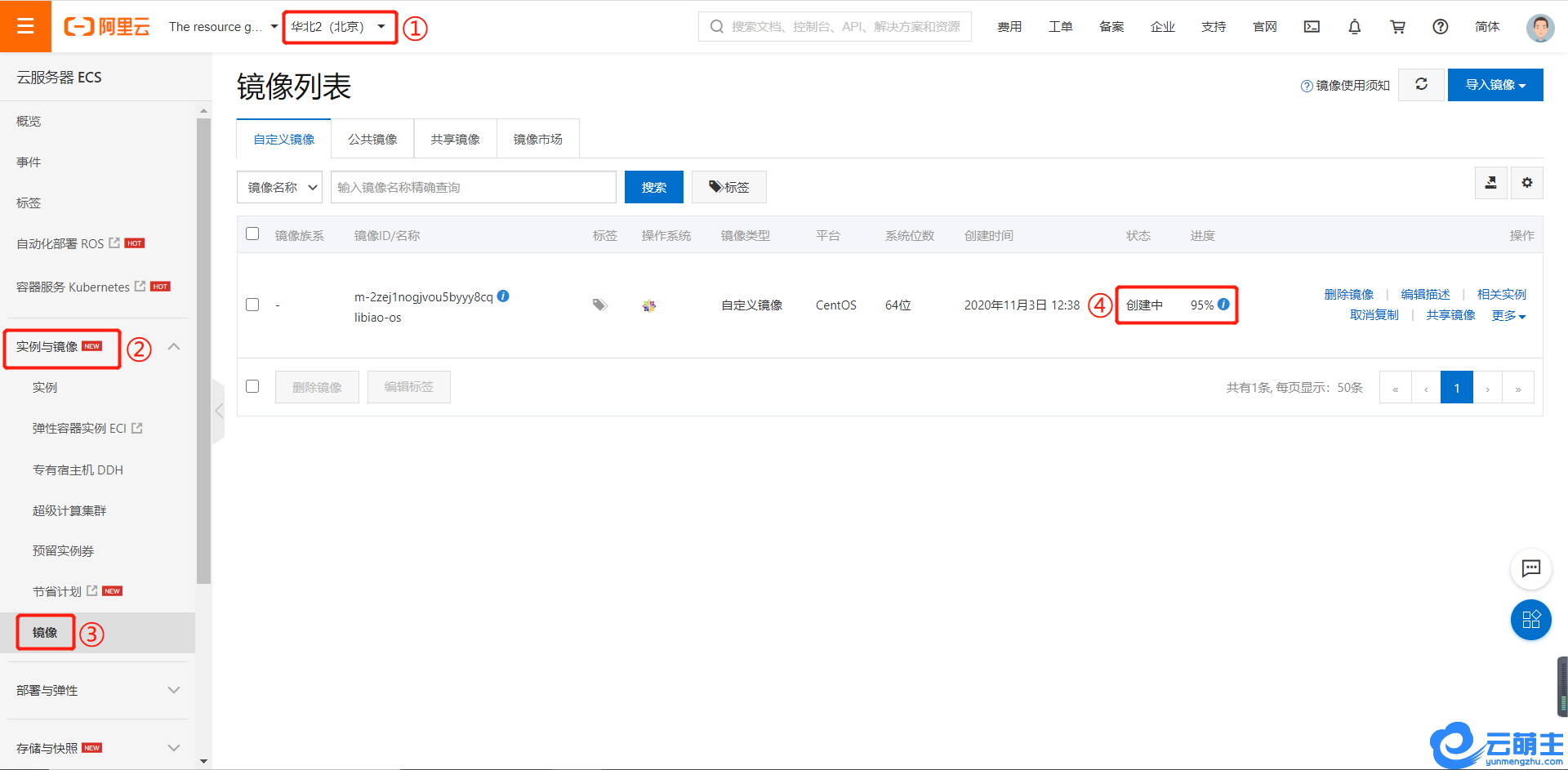This screenshot has height=770, width=1568.
Task: Click the notification bell icon
Action: tap(1354, 27)
